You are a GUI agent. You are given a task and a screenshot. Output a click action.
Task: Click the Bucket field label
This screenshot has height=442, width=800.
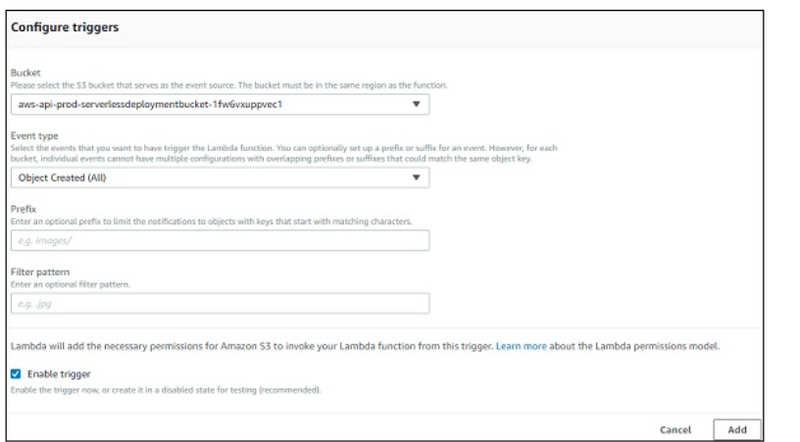click(25, 73)
